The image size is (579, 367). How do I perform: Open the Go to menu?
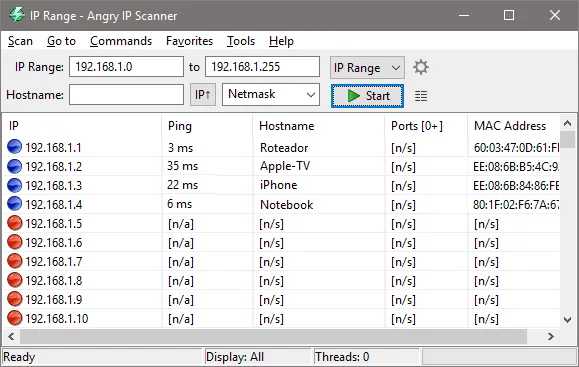[61, 41]
